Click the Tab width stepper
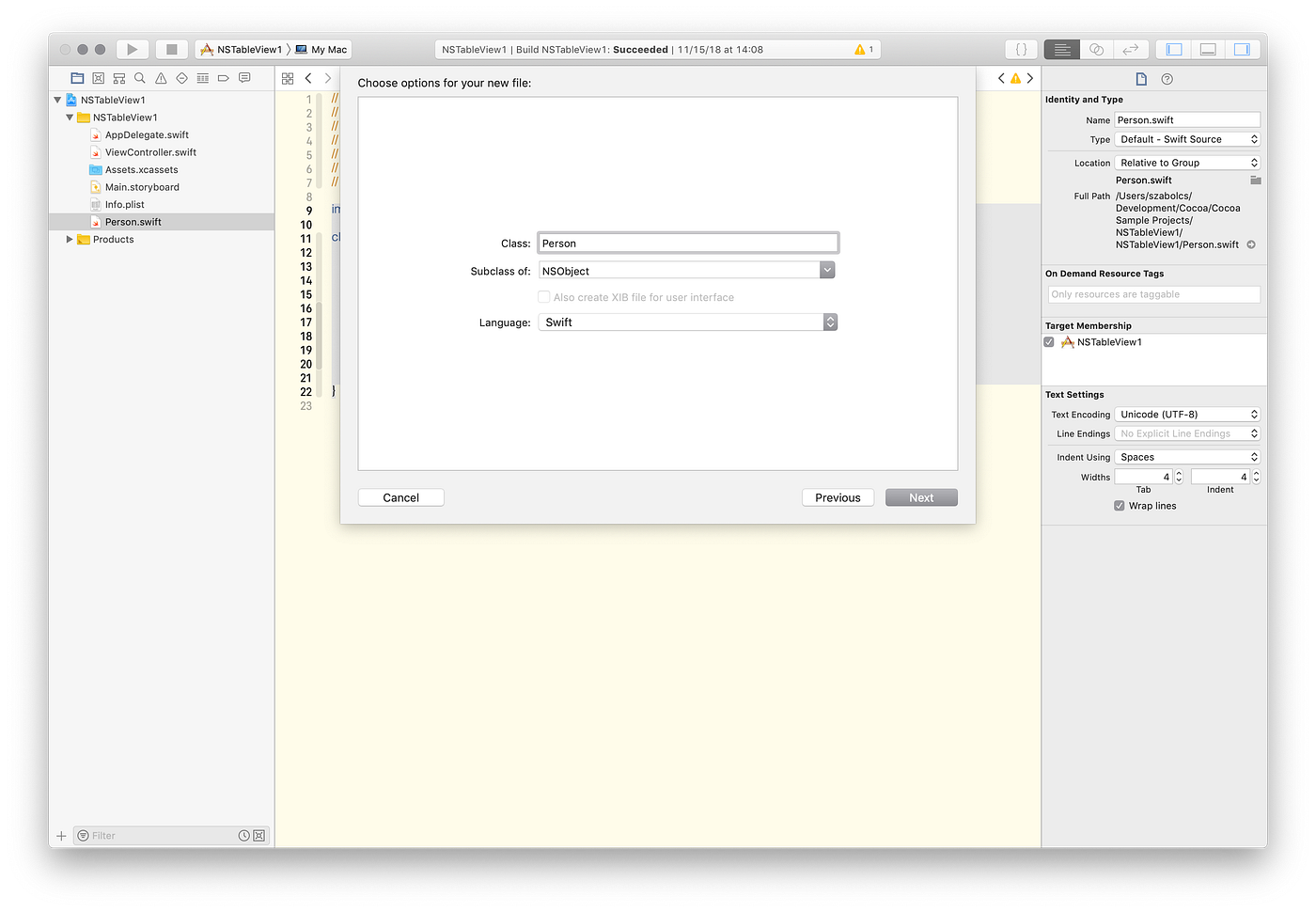 1179,477
